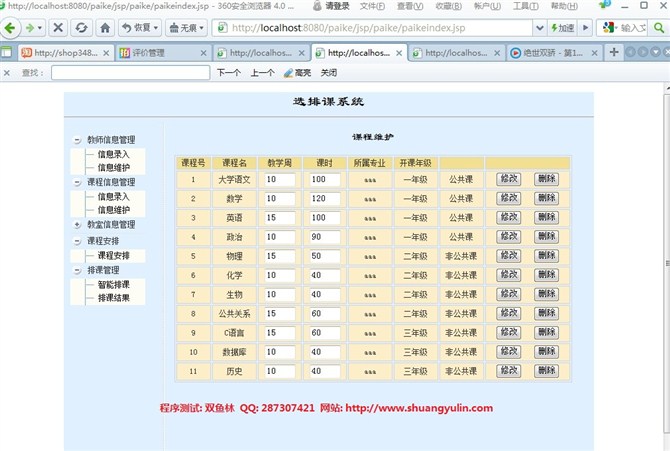Open the 智能排课 tree item
Viewport: 670px width, 451px height.
point(113,285)
